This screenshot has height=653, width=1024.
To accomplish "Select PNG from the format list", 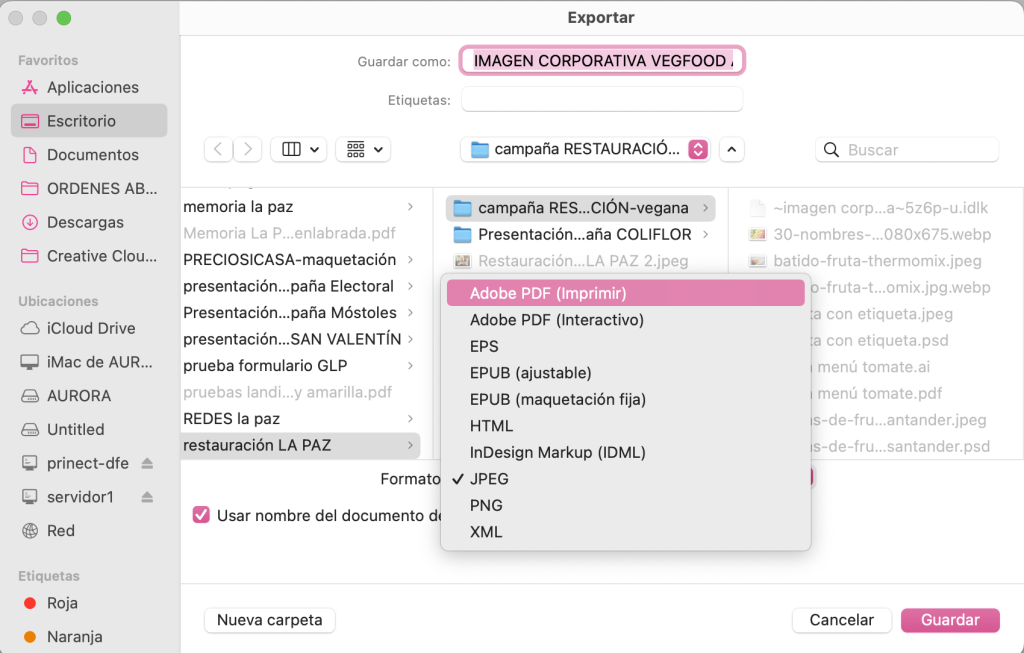I will coord(486,505).
